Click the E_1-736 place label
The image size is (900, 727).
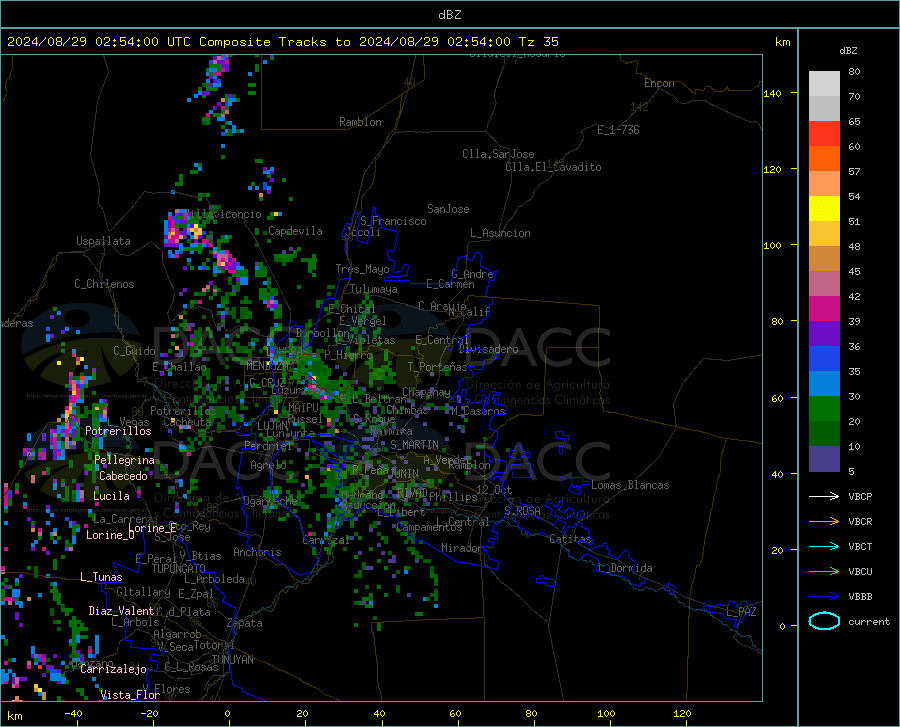pyautogui.click(x=618, y=130)
